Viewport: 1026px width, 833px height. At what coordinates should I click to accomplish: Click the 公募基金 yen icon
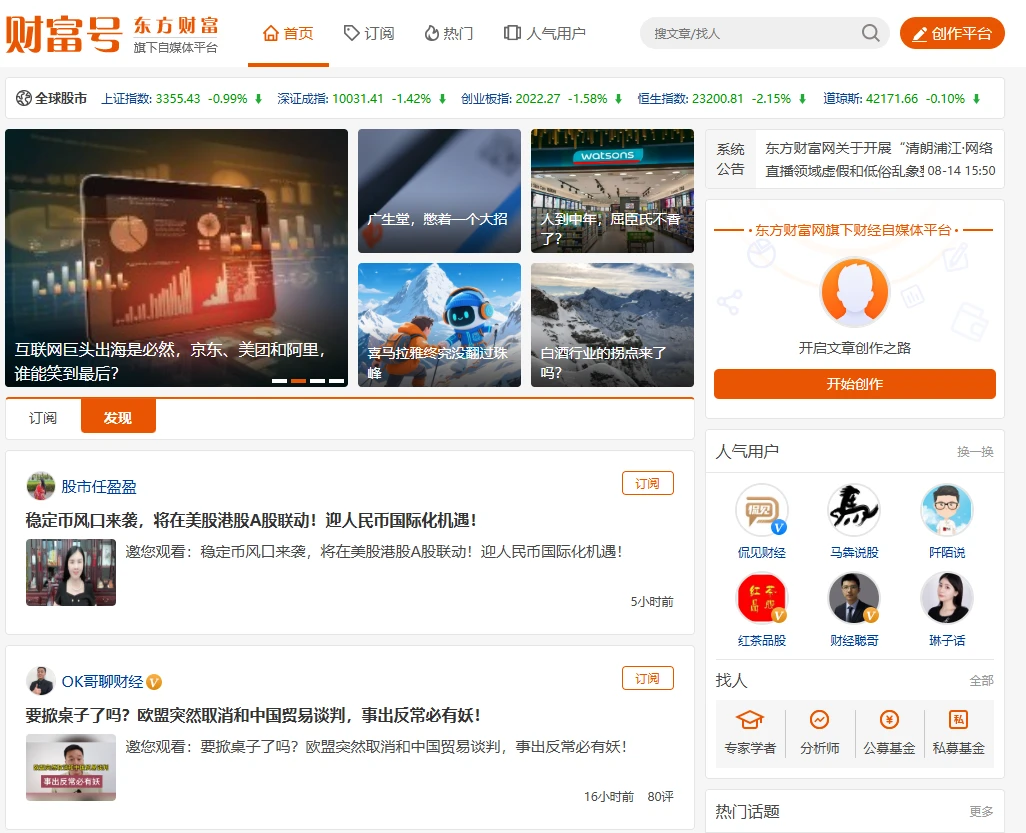889,720
